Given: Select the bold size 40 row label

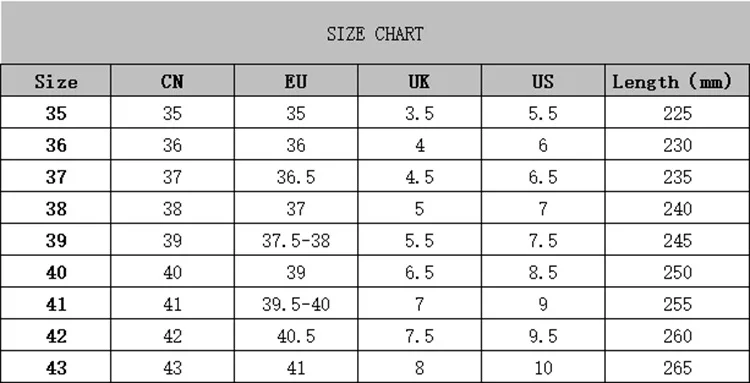Looking at the screenshot, I should 56,273.
